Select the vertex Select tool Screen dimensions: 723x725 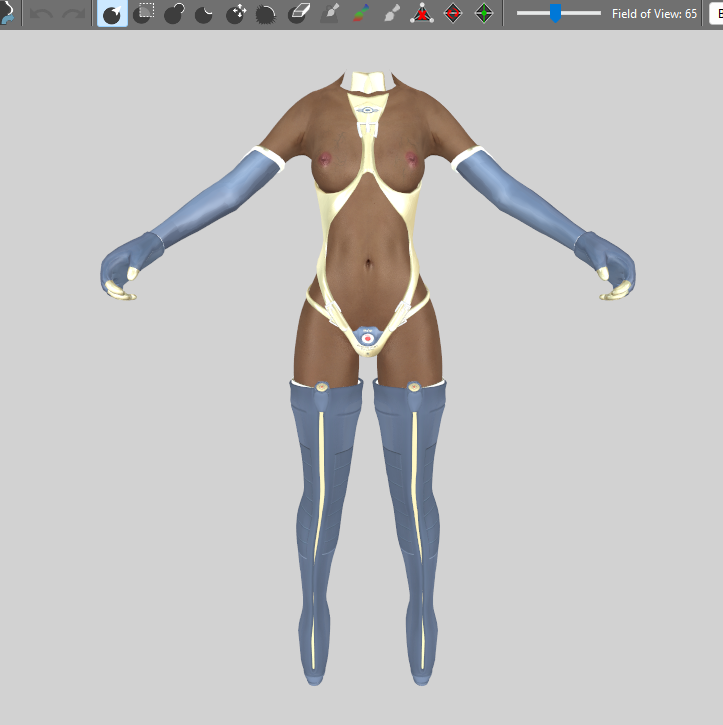[x=112, y=14]
